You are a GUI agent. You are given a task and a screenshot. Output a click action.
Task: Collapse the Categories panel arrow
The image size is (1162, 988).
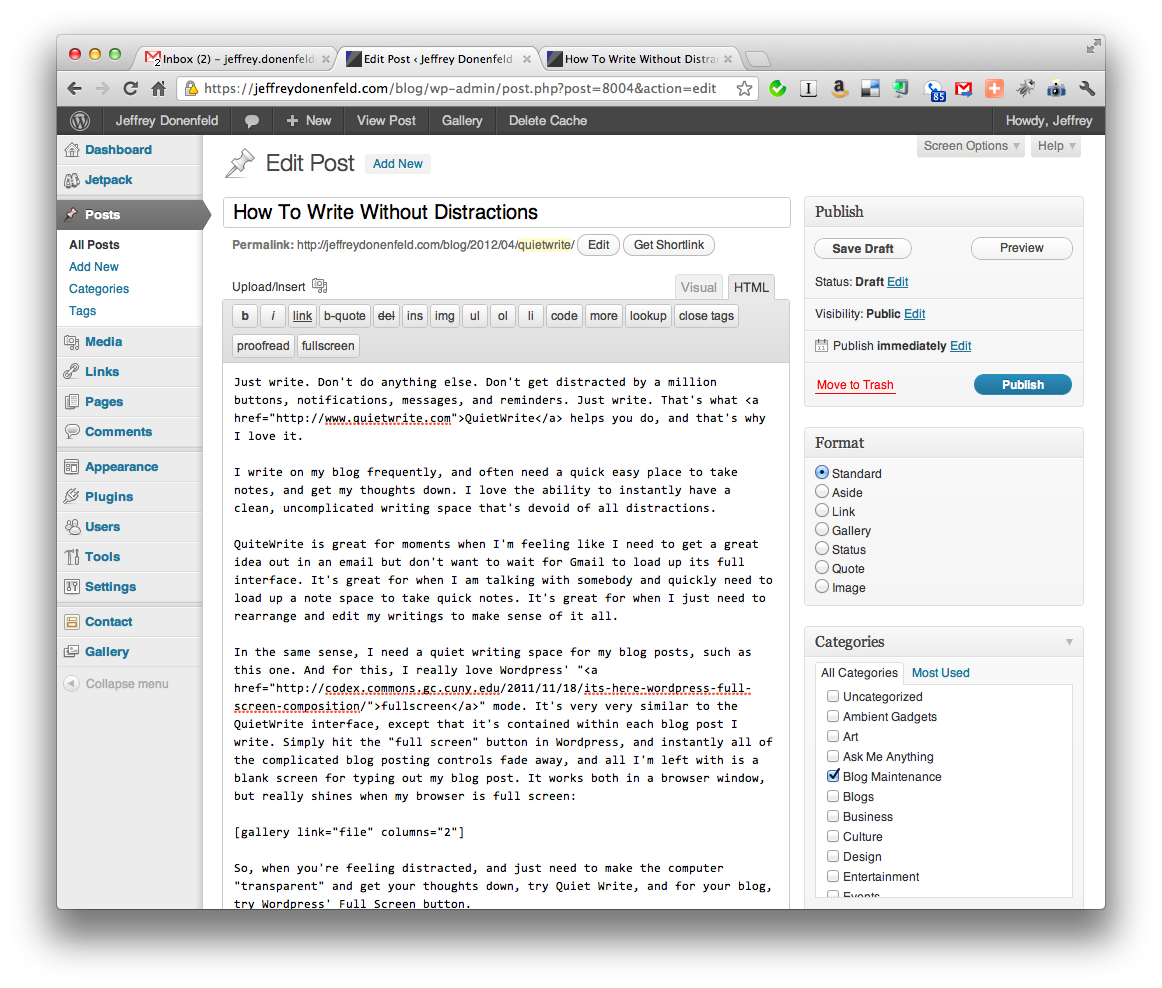[1069, 642]
